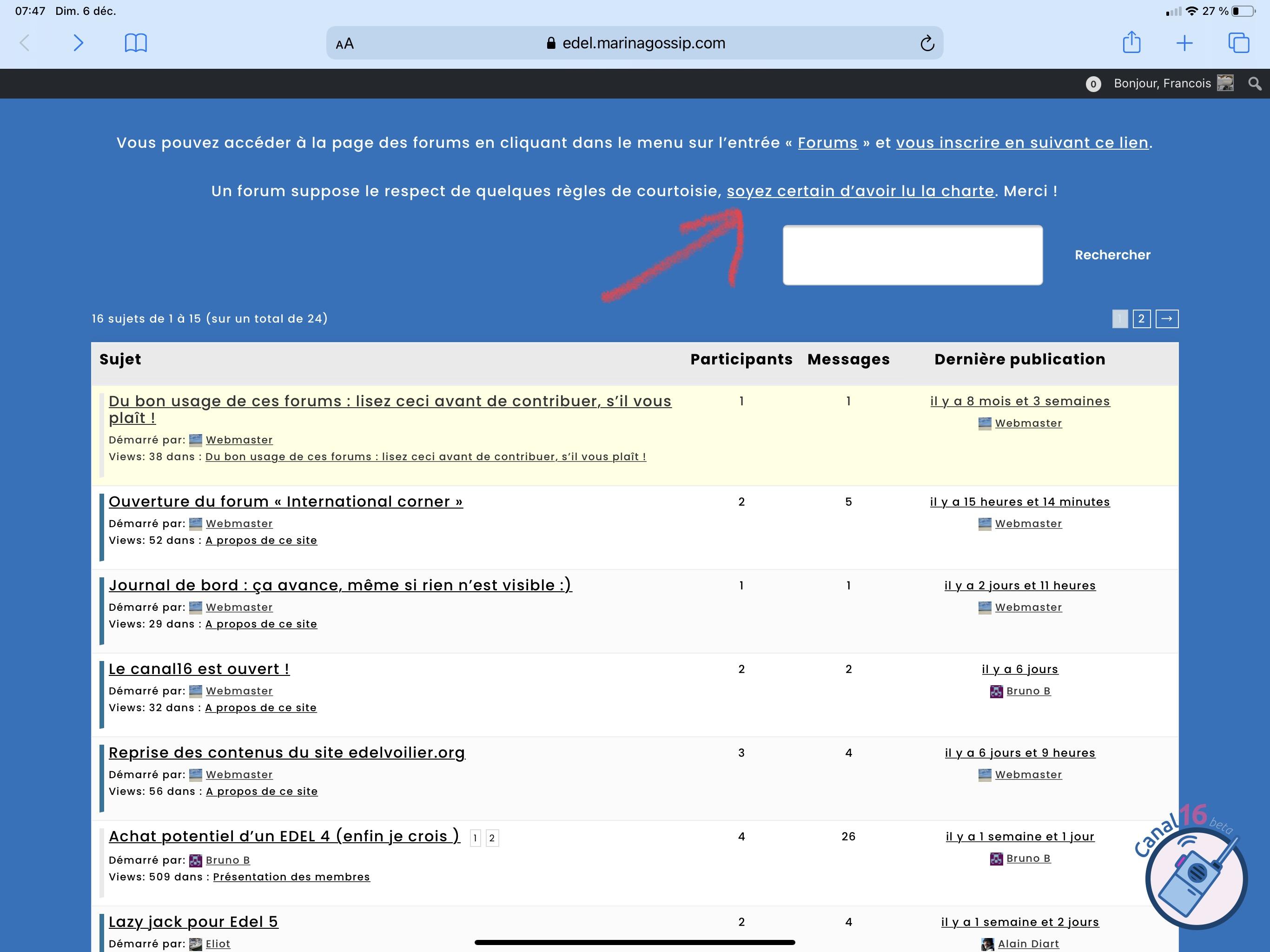Click 'vous inscrire en suivant ce lien' link
The width and height of the screenshot is (1270, 952).
point(1023,143)
